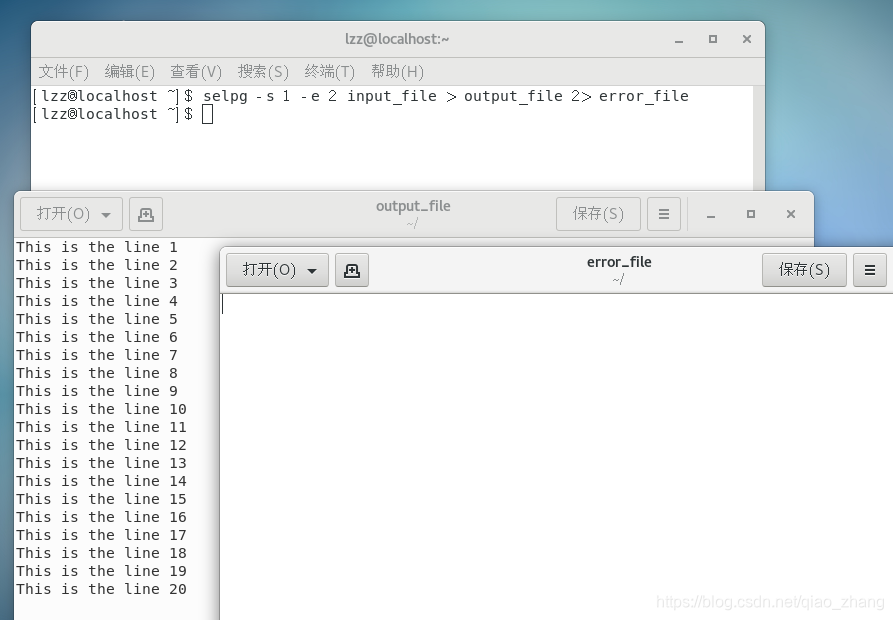
Task: Click text "This is the line 14"
Action: coord(101,481)
